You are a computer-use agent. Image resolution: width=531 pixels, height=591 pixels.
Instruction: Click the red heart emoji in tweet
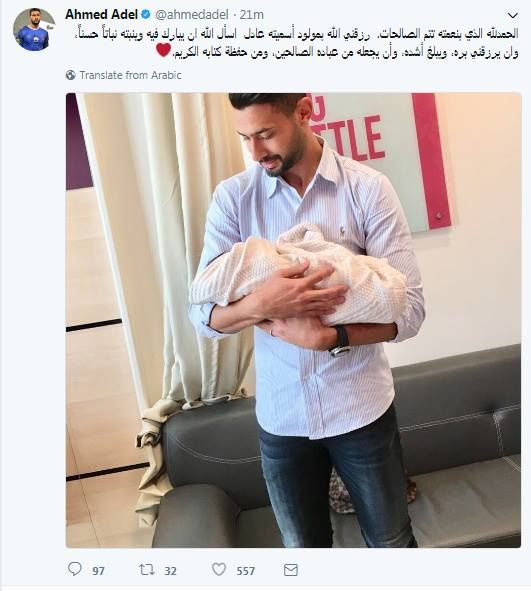[163, 50]
